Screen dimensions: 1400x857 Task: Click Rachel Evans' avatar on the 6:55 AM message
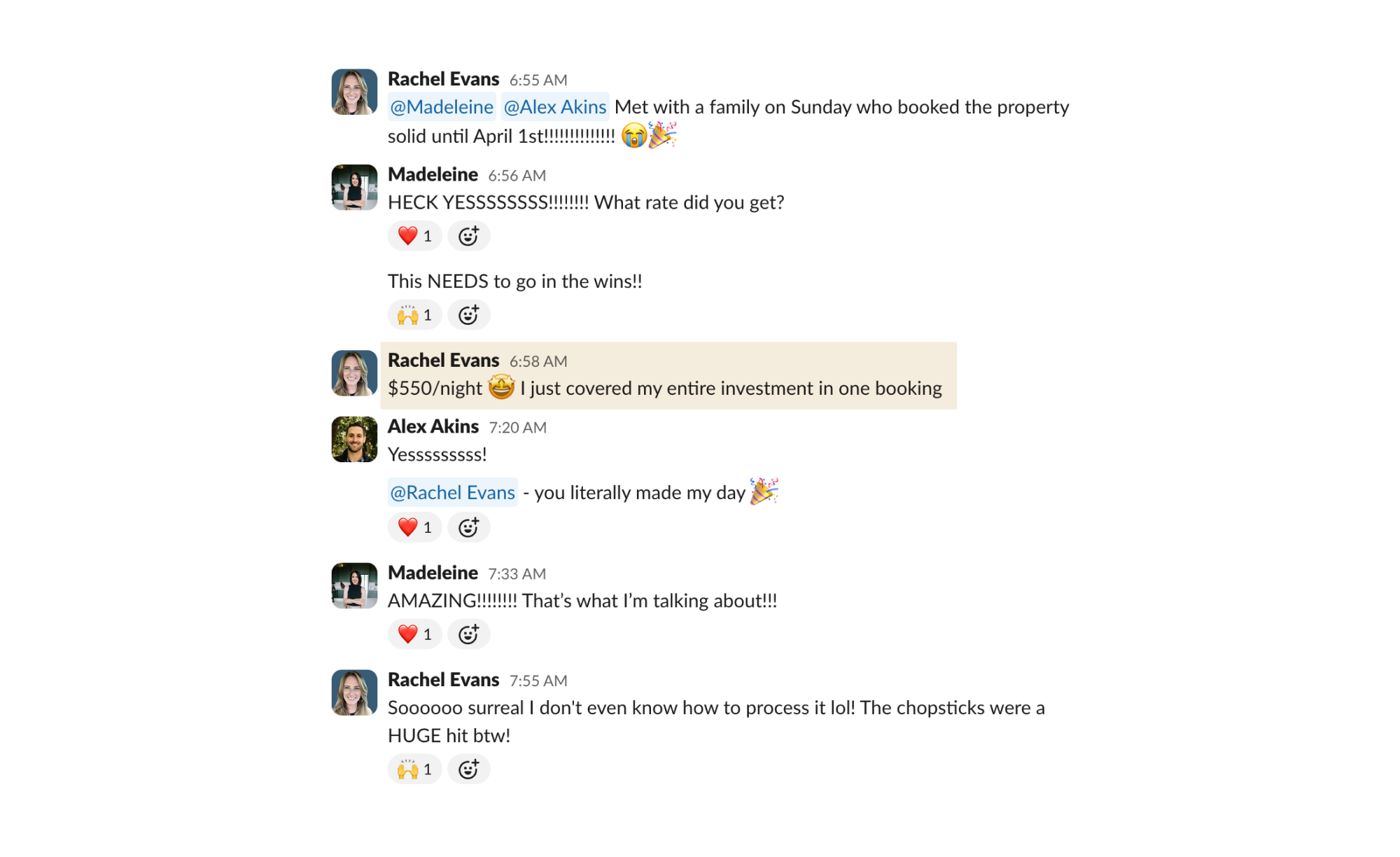pos(354,92)
